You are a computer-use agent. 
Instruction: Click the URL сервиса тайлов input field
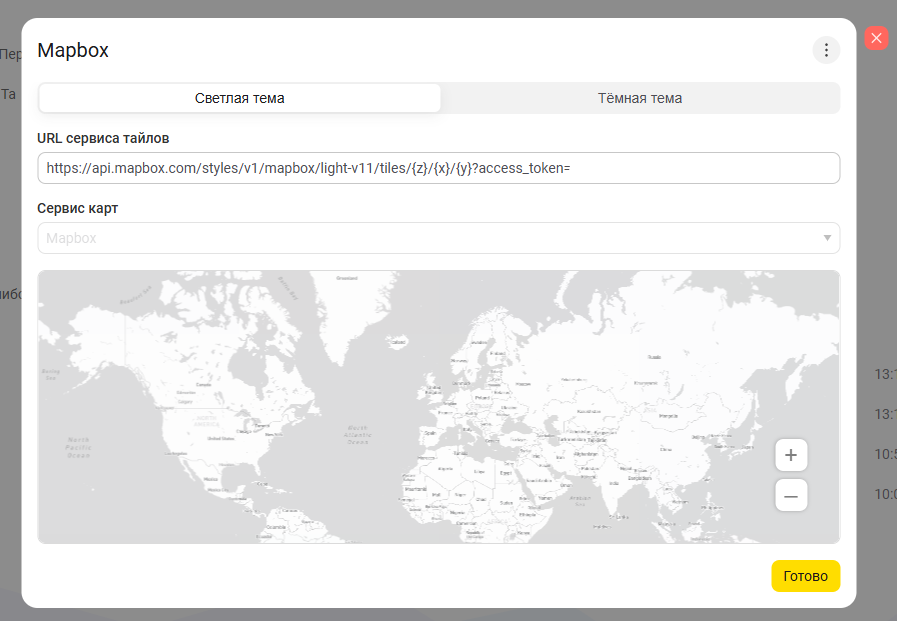click(439, 168)
